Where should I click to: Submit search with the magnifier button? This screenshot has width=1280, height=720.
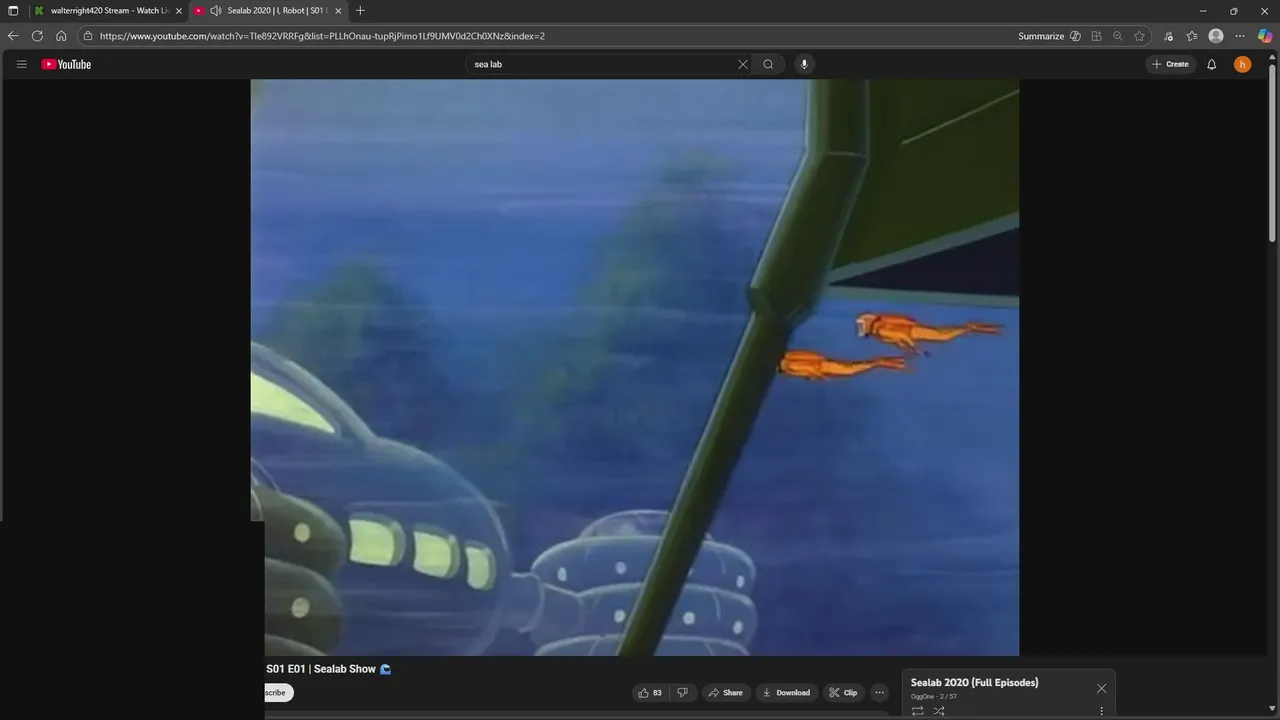click(x=768, y=64)
